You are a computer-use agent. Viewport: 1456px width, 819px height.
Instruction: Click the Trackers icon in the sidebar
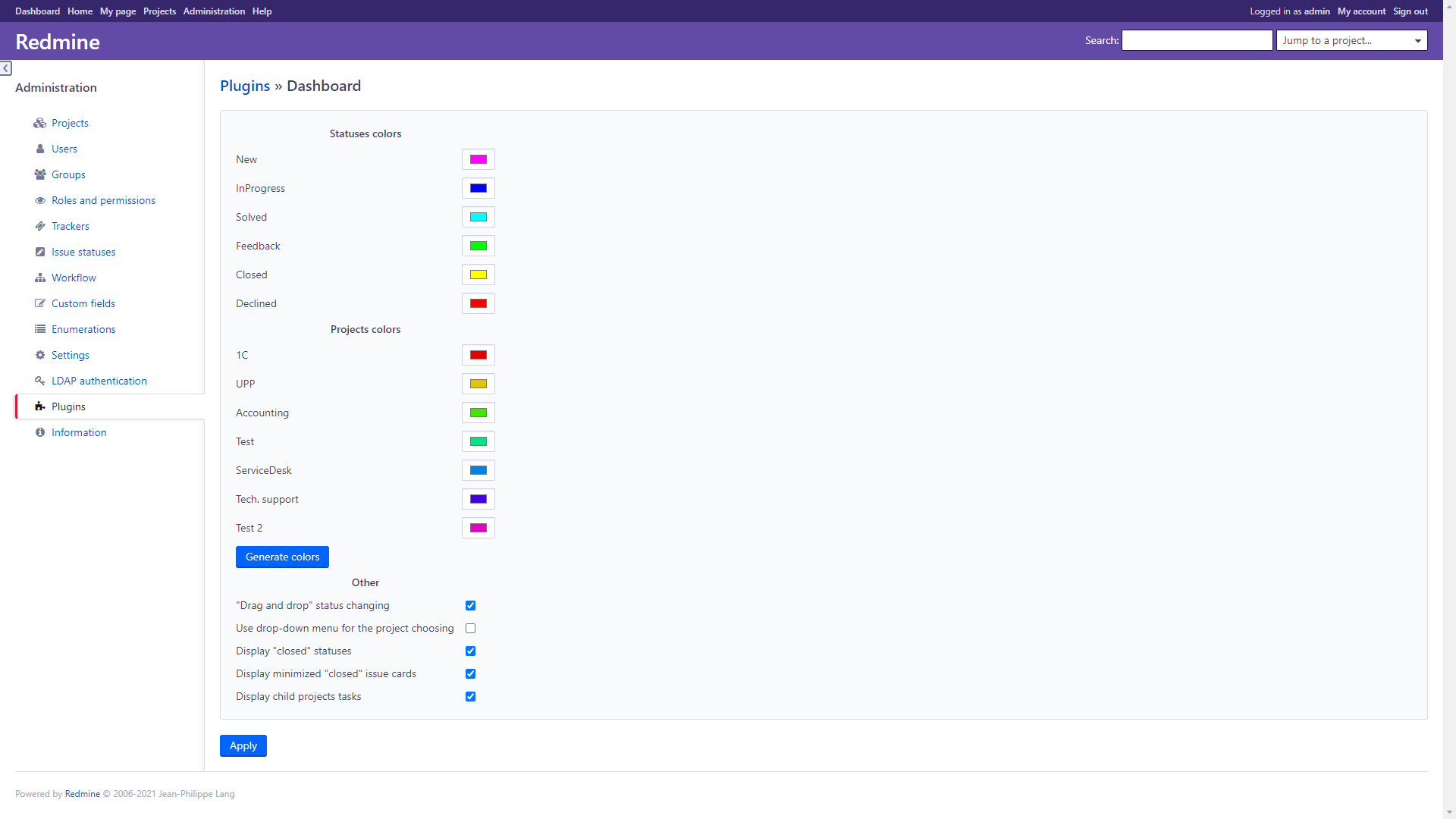point(40,226)
